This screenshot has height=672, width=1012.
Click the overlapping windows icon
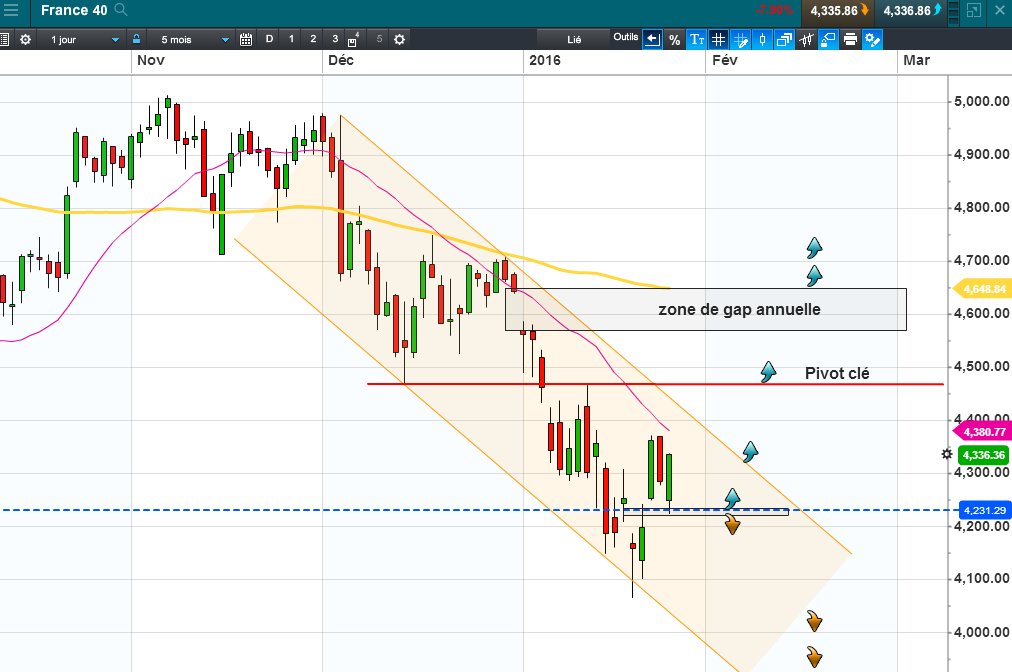point(784,39)
